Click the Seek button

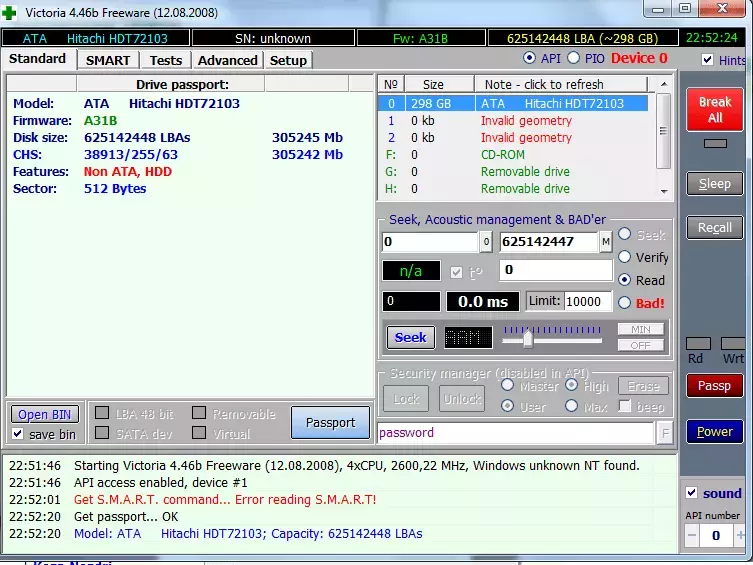tap(411, 337)
